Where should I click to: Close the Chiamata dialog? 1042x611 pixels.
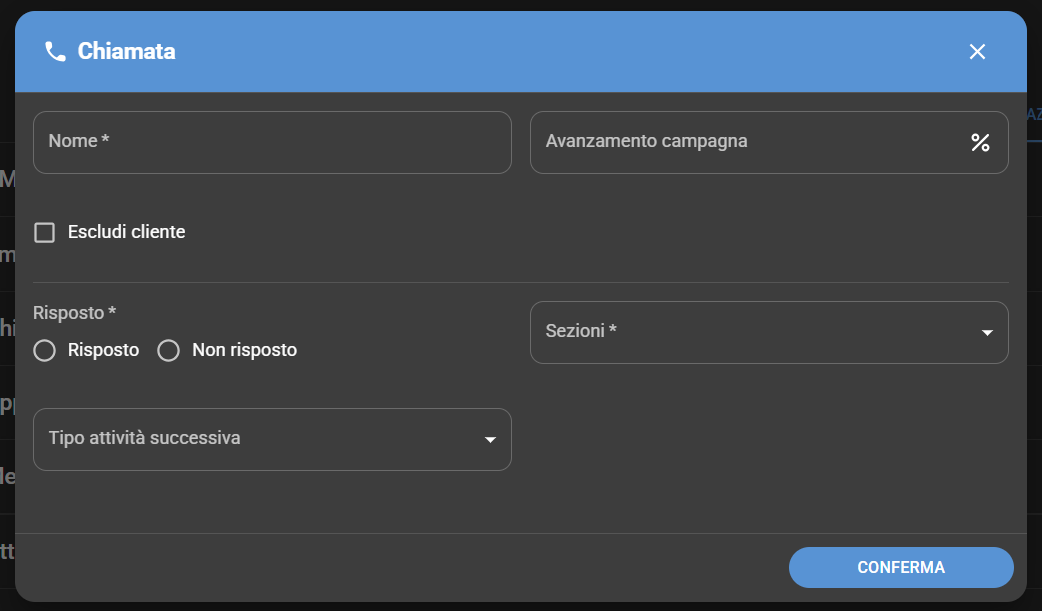pos(977,52)
